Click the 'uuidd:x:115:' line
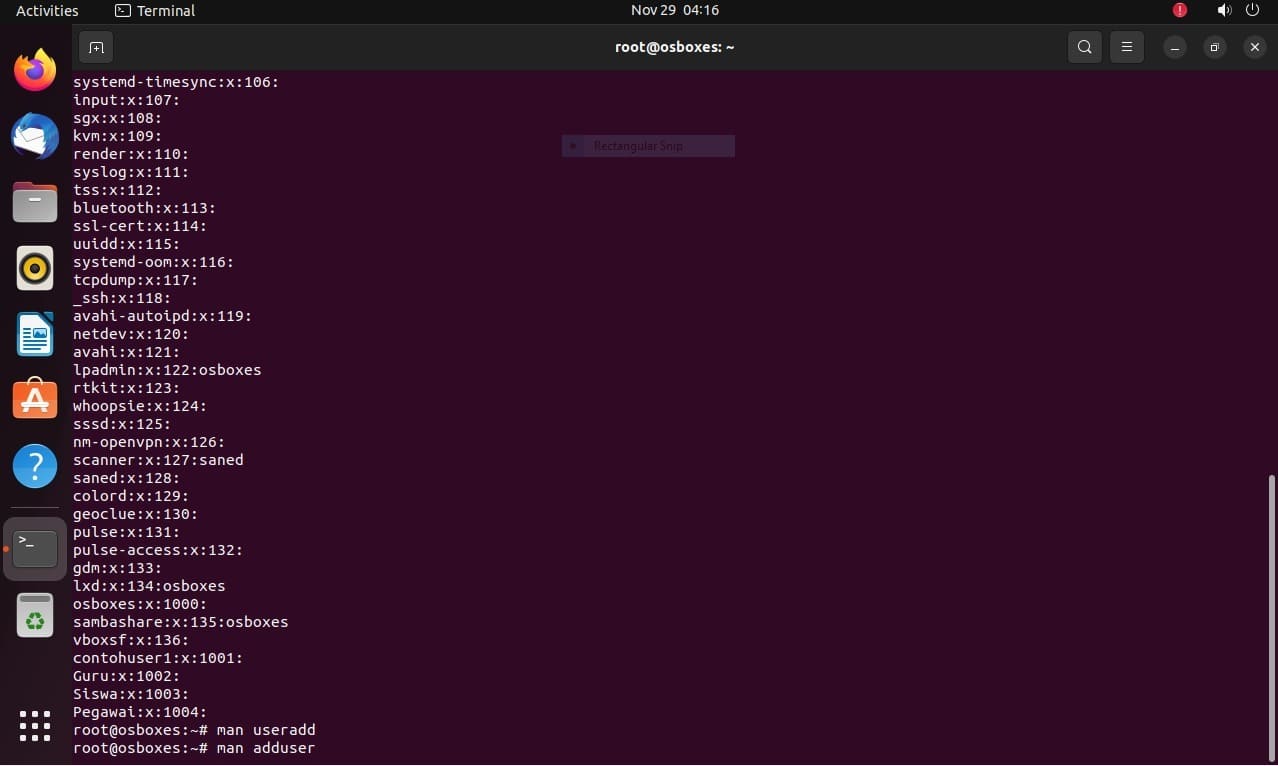Image resolution: width=1278 pixels, height=766 pixels. pyautogui.click(x=127, y=244)
